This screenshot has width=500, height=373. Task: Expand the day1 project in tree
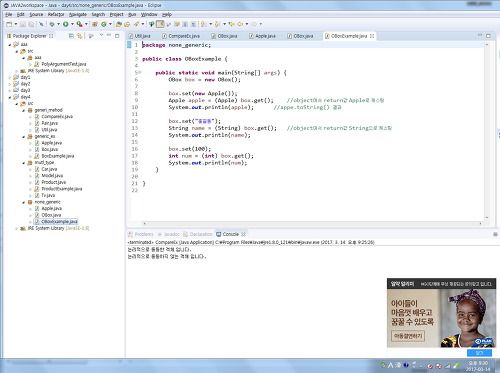pos(10,77)
